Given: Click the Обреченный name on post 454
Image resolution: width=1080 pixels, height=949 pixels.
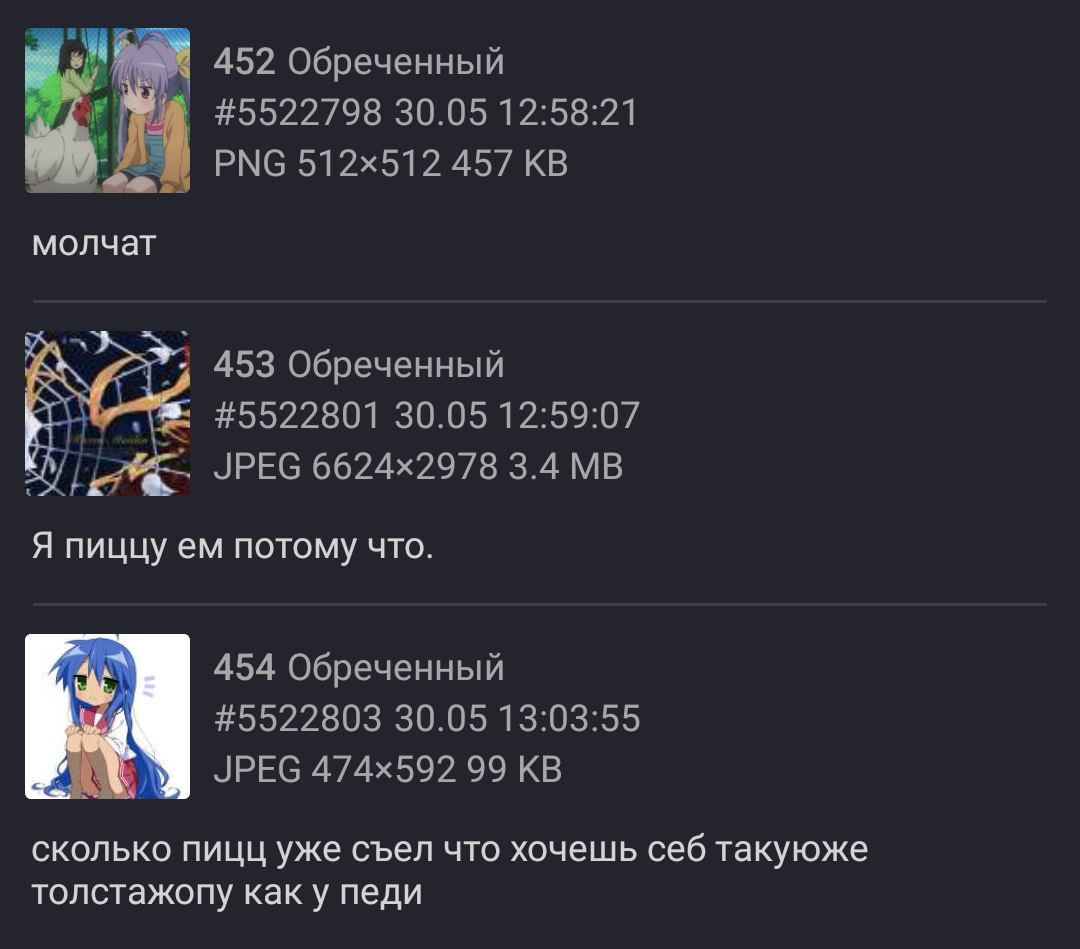Looking at the screenshot, I should (396, 668).
